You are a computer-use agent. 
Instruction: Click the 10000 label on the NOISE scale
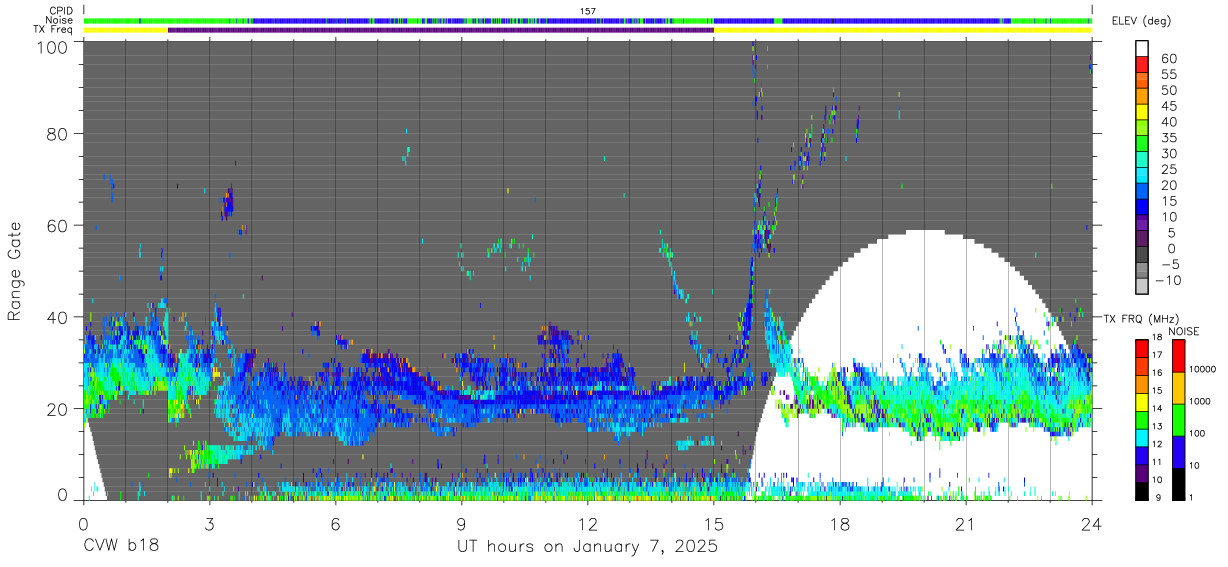click(1203, 371)
